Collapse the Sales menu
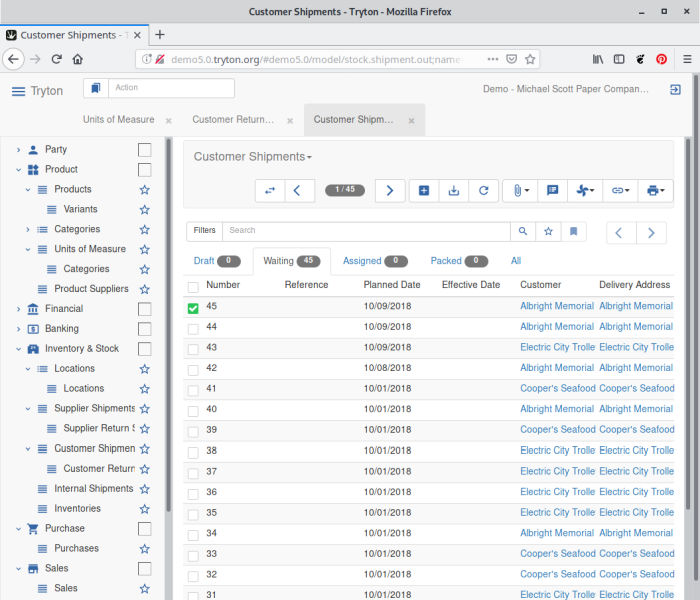The height and width of the screenshot is (600, 700). coord(18,569)
